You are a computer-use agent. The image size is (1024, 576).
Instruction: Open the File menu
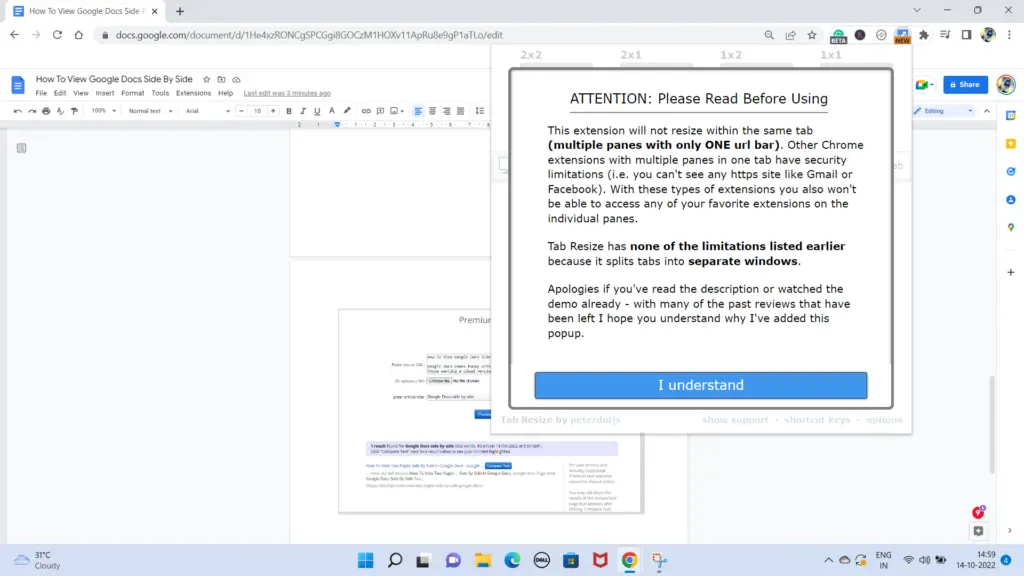[41, 93]
